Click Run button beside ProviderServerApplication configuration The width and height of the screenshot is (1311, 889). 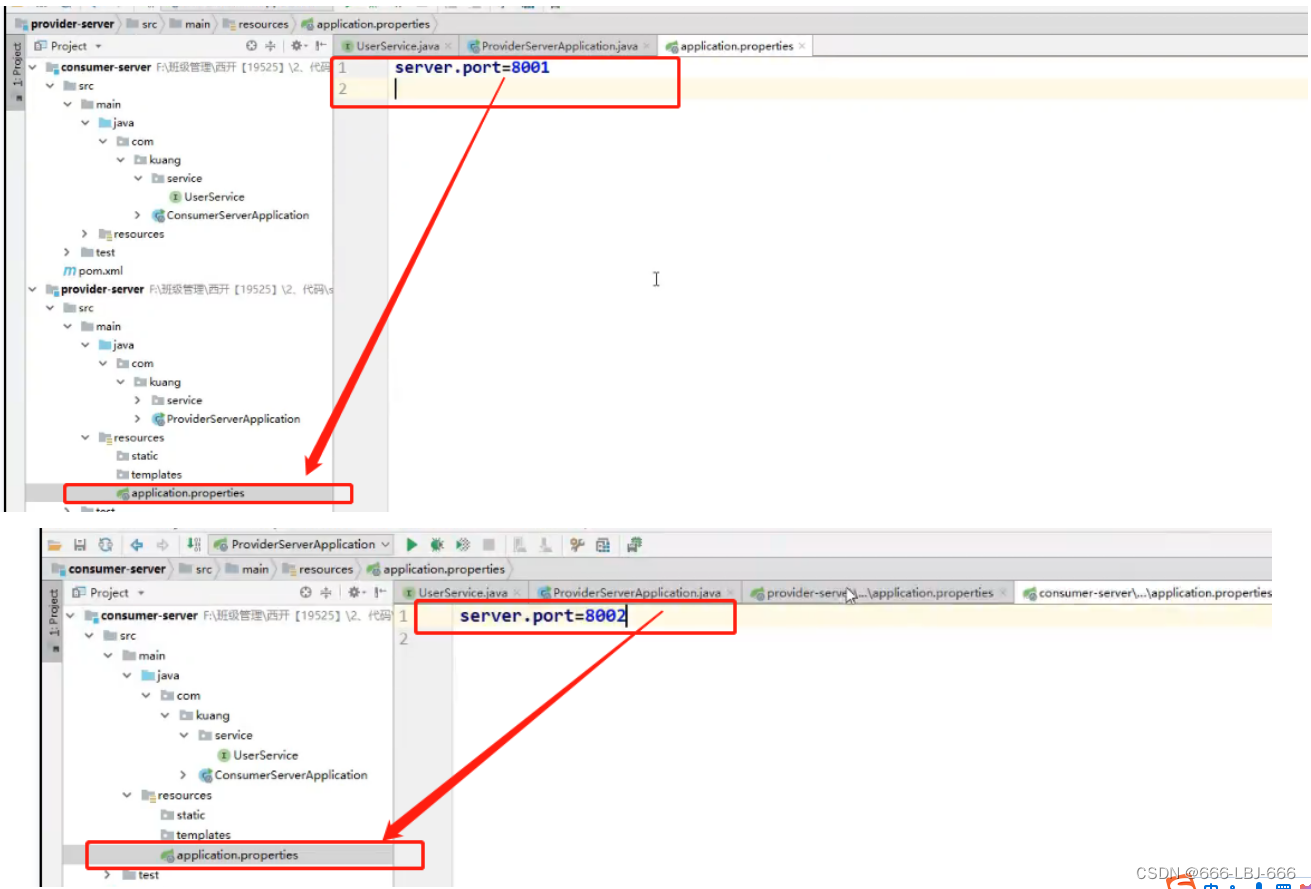click(411, 545)
